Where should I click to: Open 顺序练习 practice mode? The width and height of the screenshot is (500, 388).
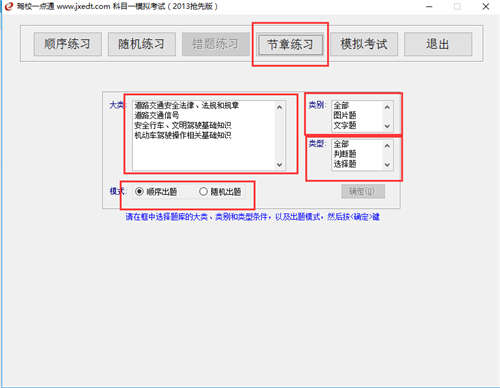(x=67, y=44)
